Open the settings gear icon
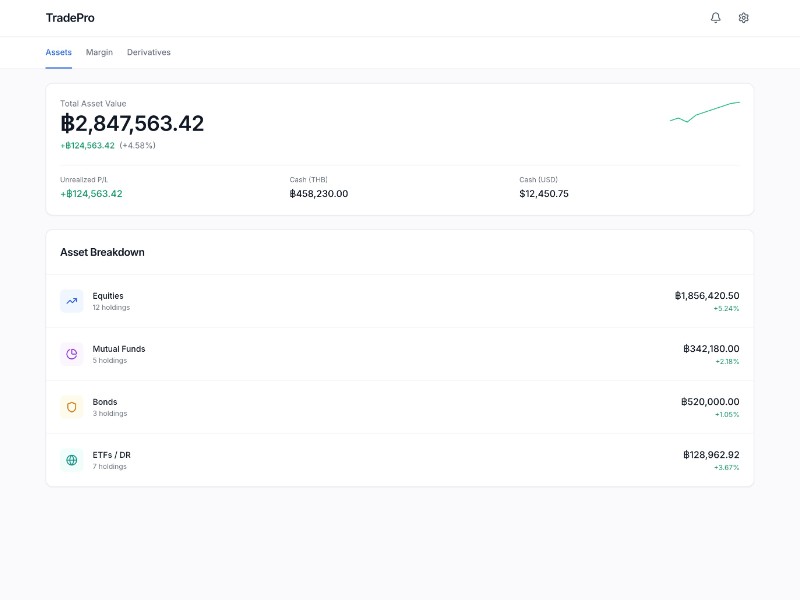The height and width of the screenshot is (600, 800). (x=742, y=17)
